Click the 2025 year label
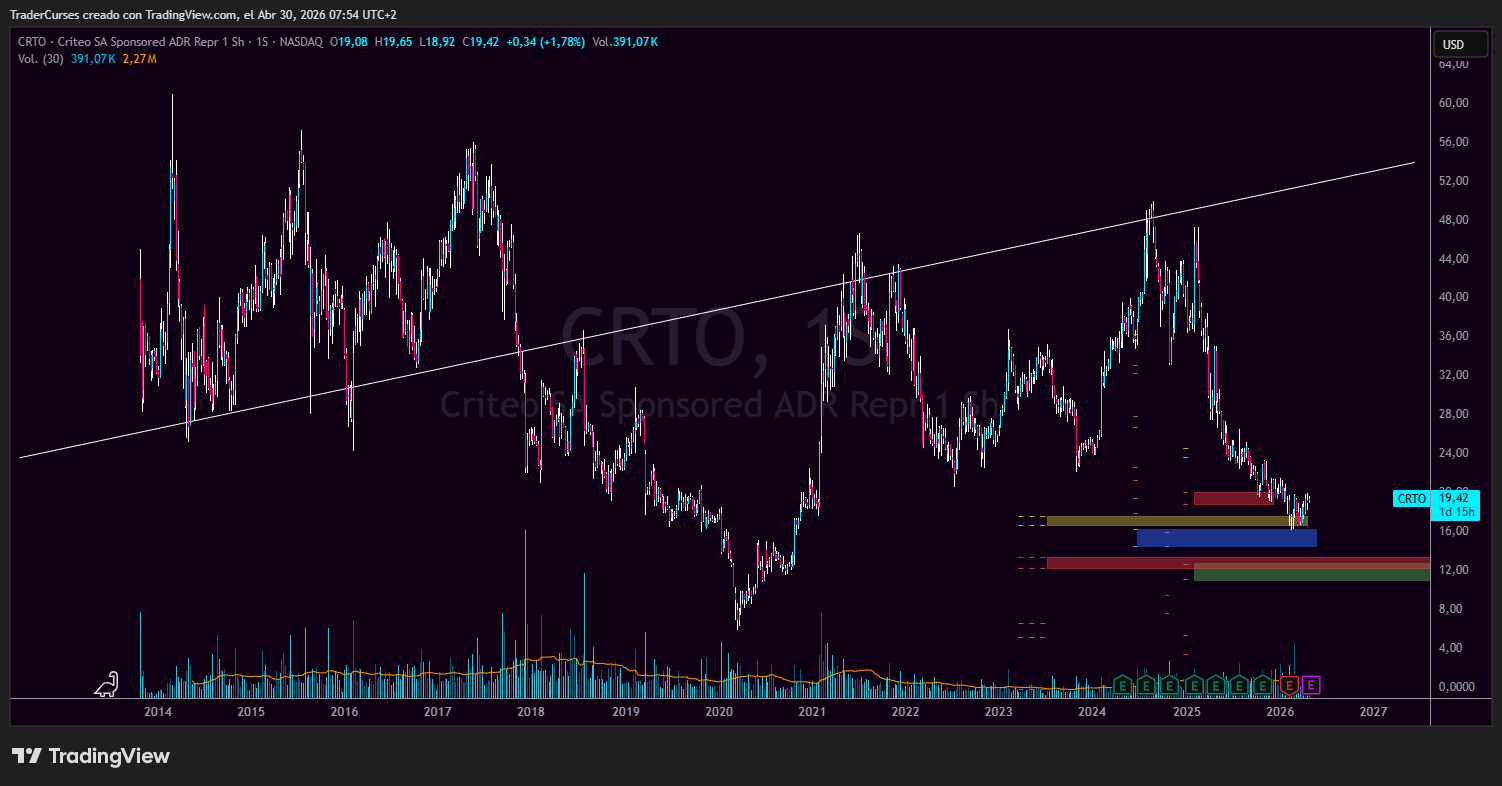Screen dimensions: 1502x786 (x=1187, y=712)
